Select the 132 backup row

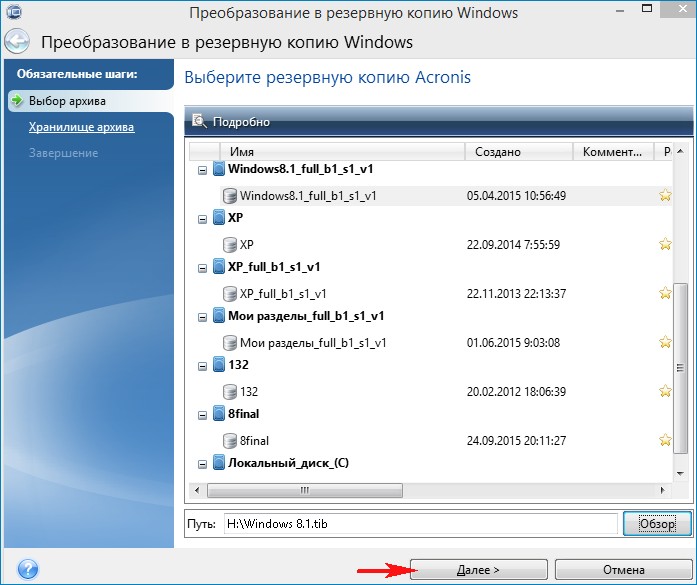coord(446,392)
